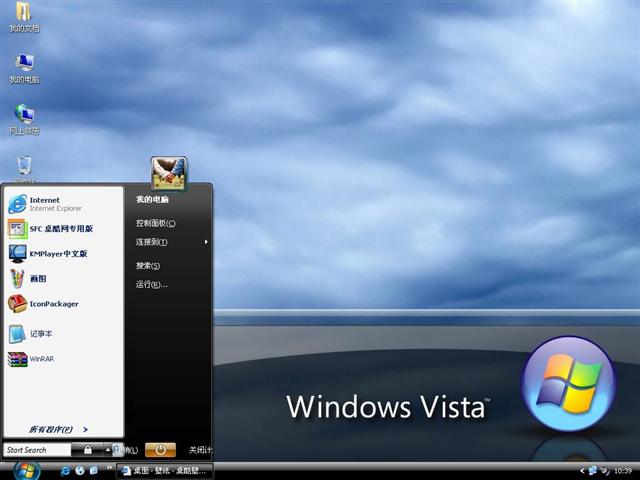Click the 关闭计 shut down text
The image size is (640, 480).
click(x=200, y=450)
